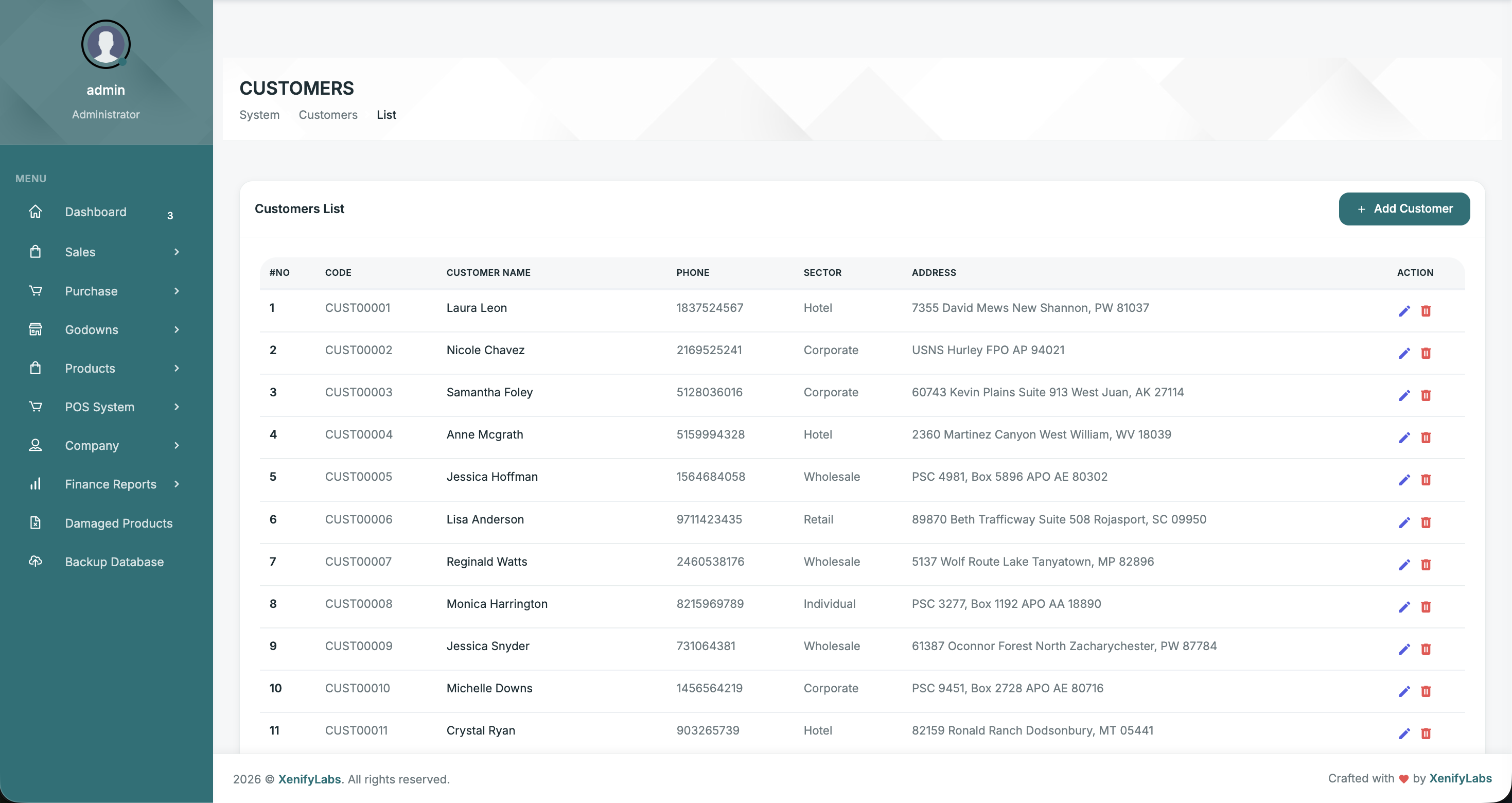Expand the POS System submenu chevron
Viewport: 1512px width, 803px height.
(x=177, y=407)
